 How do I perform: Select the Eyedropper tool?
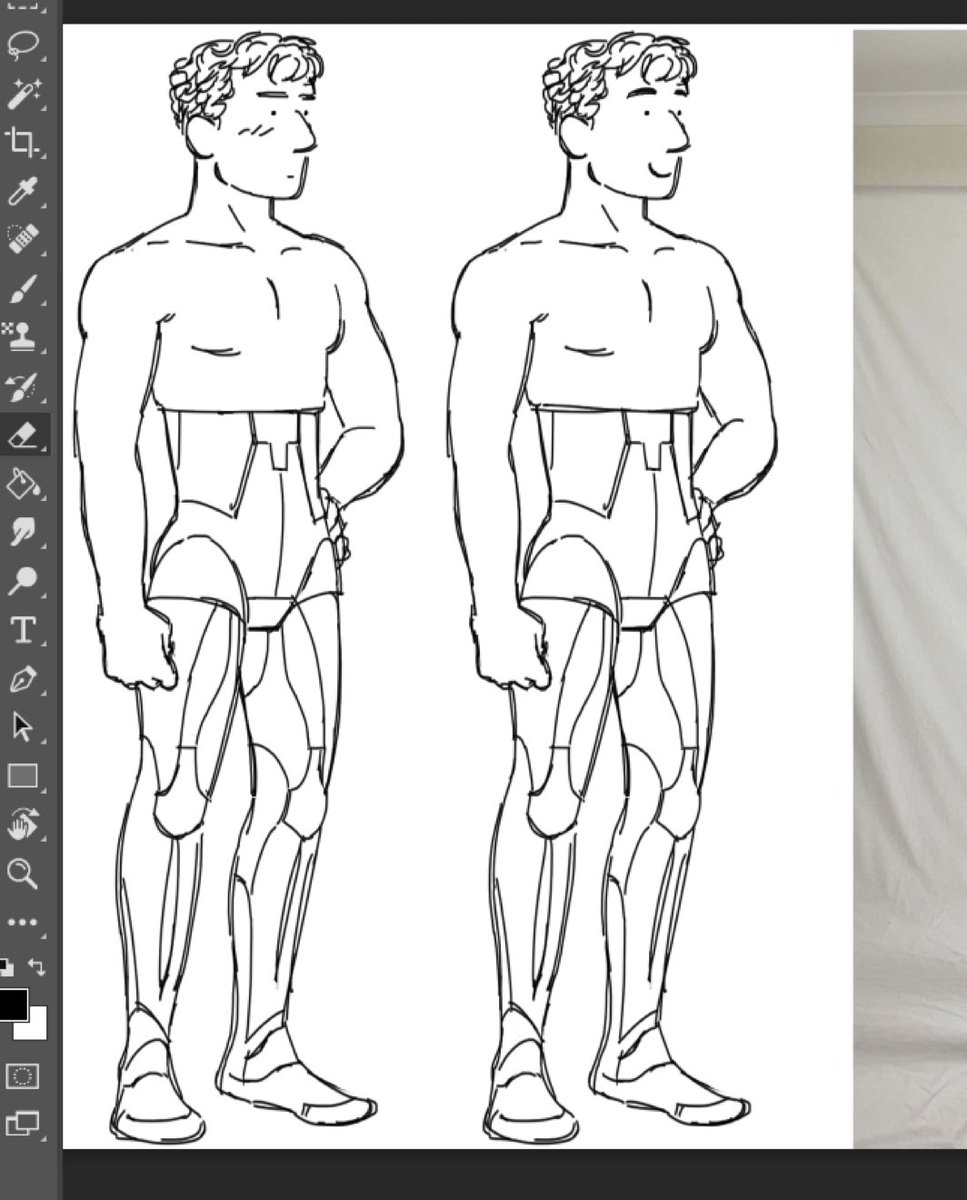click(22, 191)
